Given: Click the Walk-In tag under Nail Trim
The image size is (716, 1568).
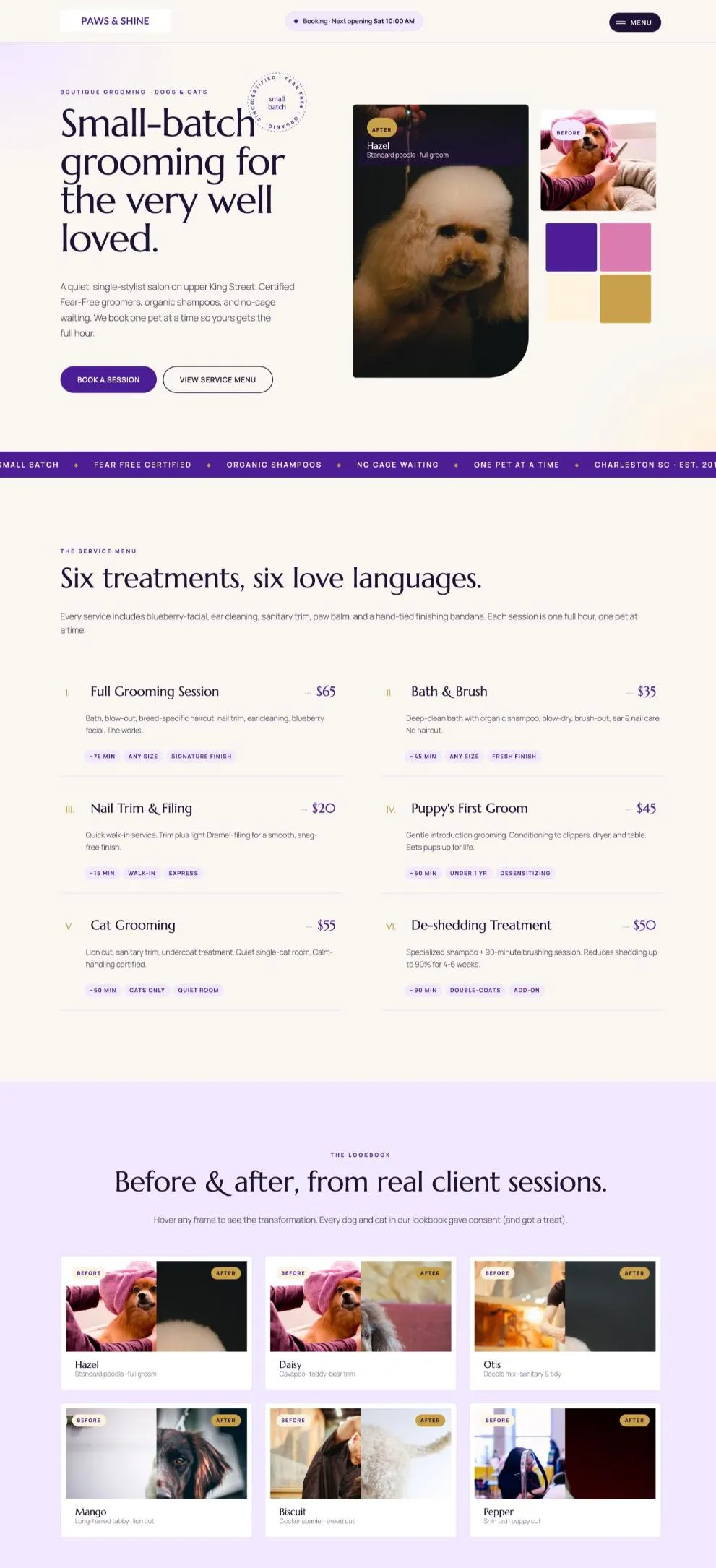Looking at the screenshot, I should pos(142,873).
